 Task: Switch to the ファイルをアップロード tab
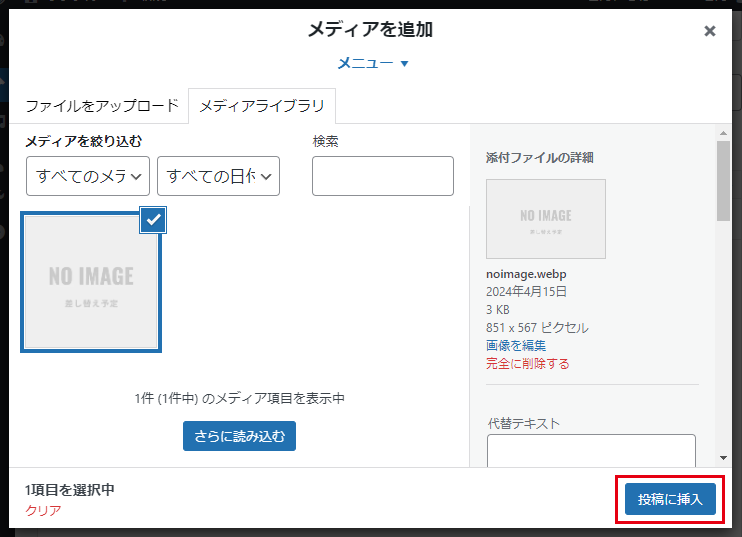(x=102, y=105)
